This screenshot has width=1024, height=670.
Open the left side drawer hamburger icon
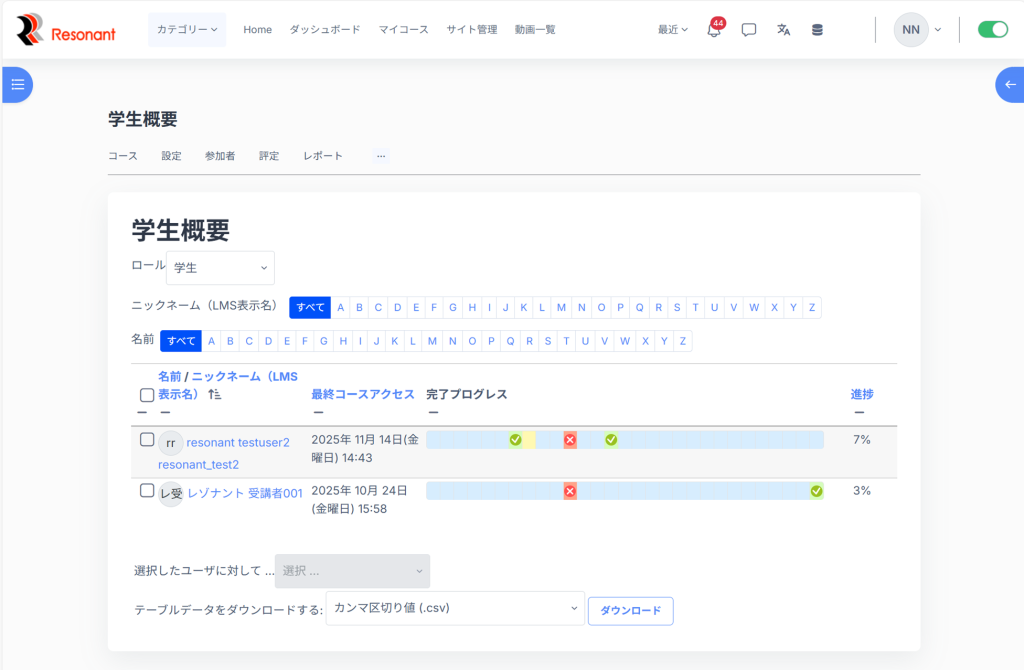(17, 84)
